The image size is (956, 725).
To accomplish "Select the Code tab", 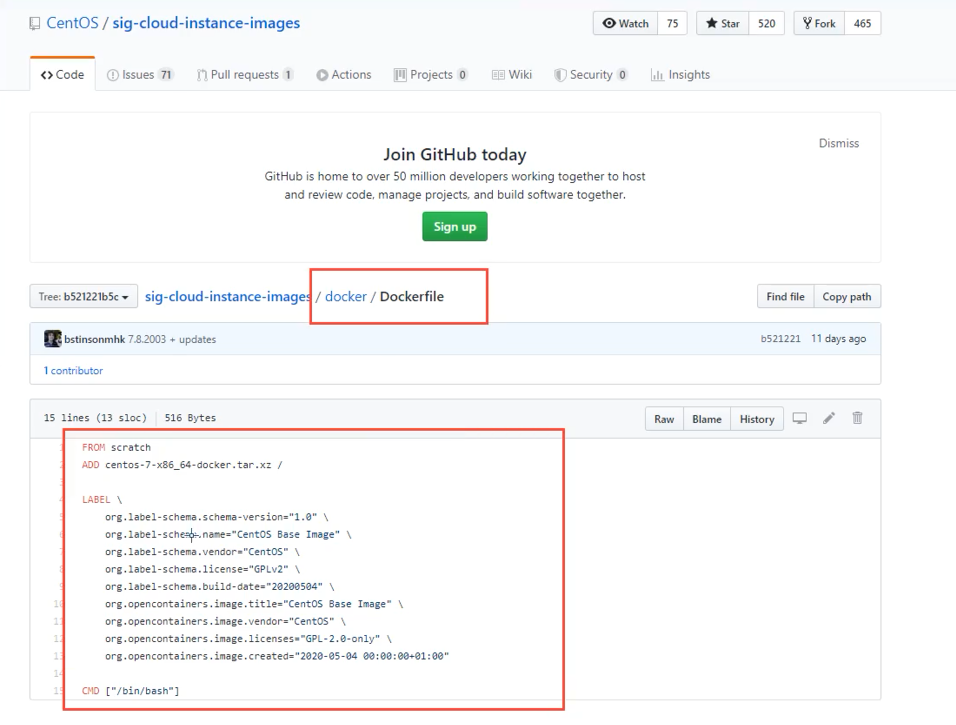I will [62, 74].
